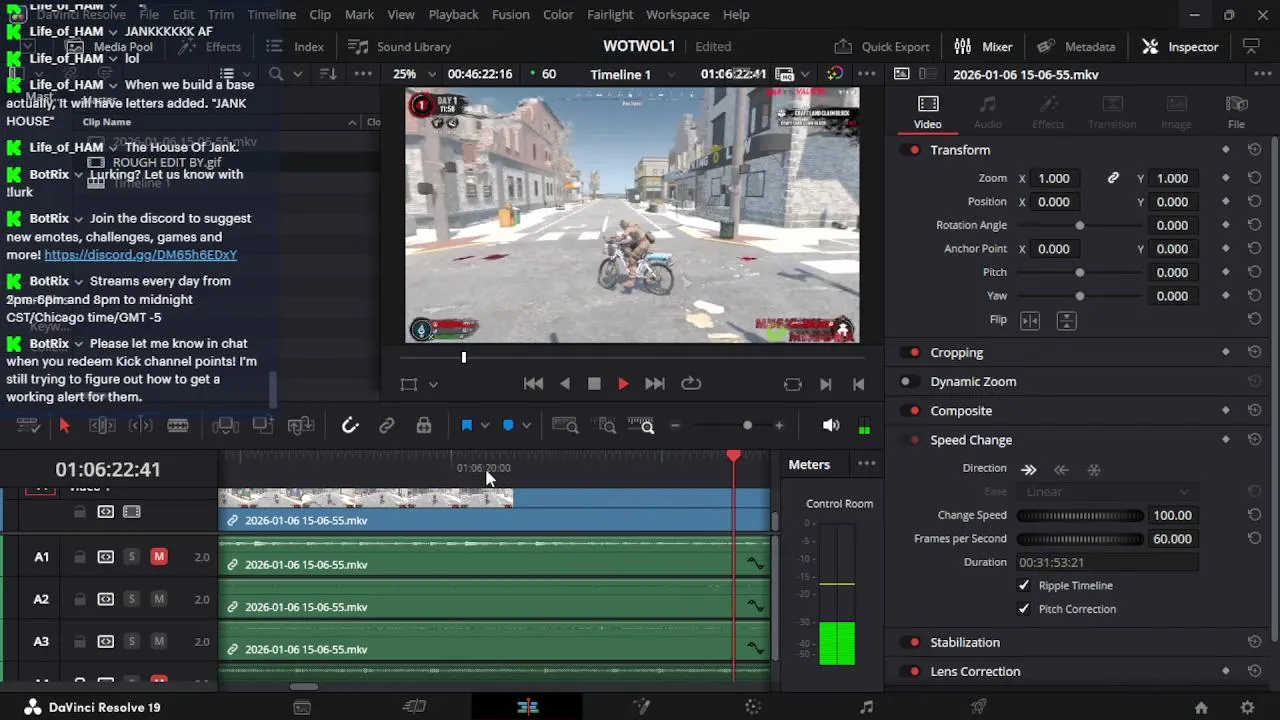
Task: Solo audio track A2
Action: [x=131, y=600]
